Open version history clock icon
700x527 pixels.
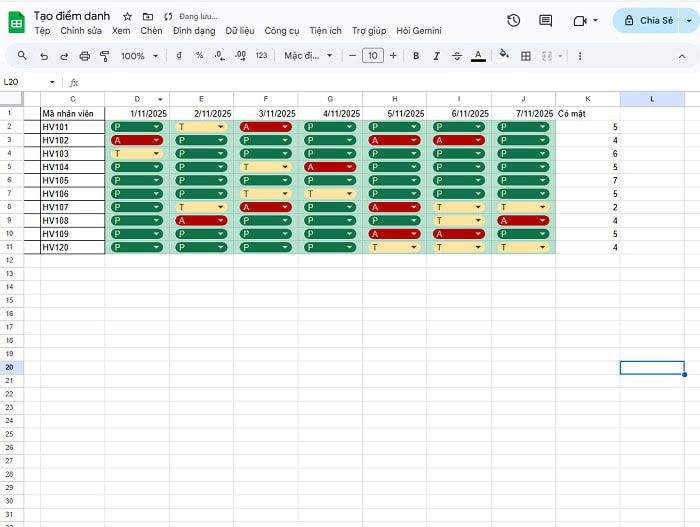click(x=513, y=21)
